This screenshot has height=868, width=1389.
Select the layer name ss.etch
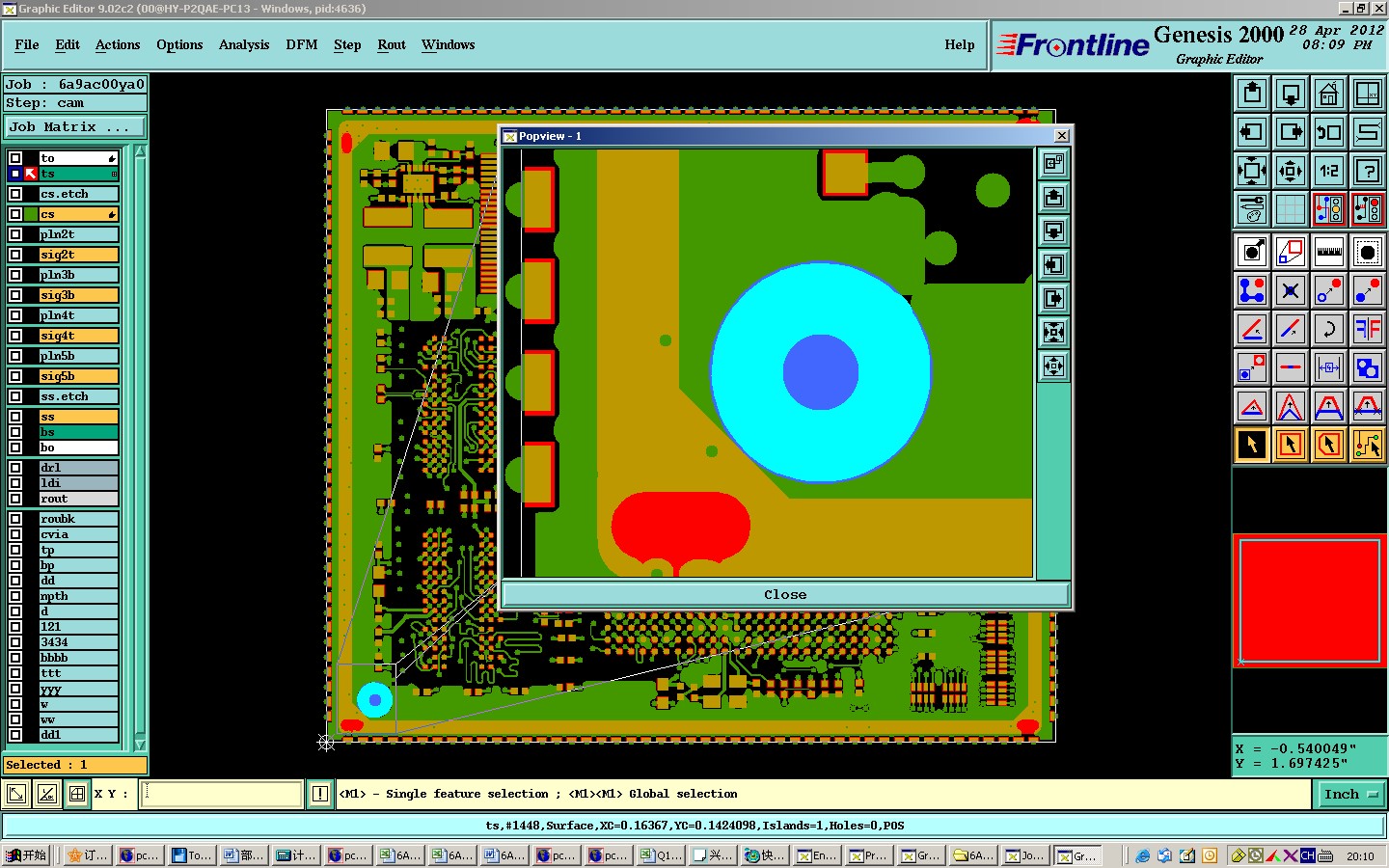click(x=78, y=396)
